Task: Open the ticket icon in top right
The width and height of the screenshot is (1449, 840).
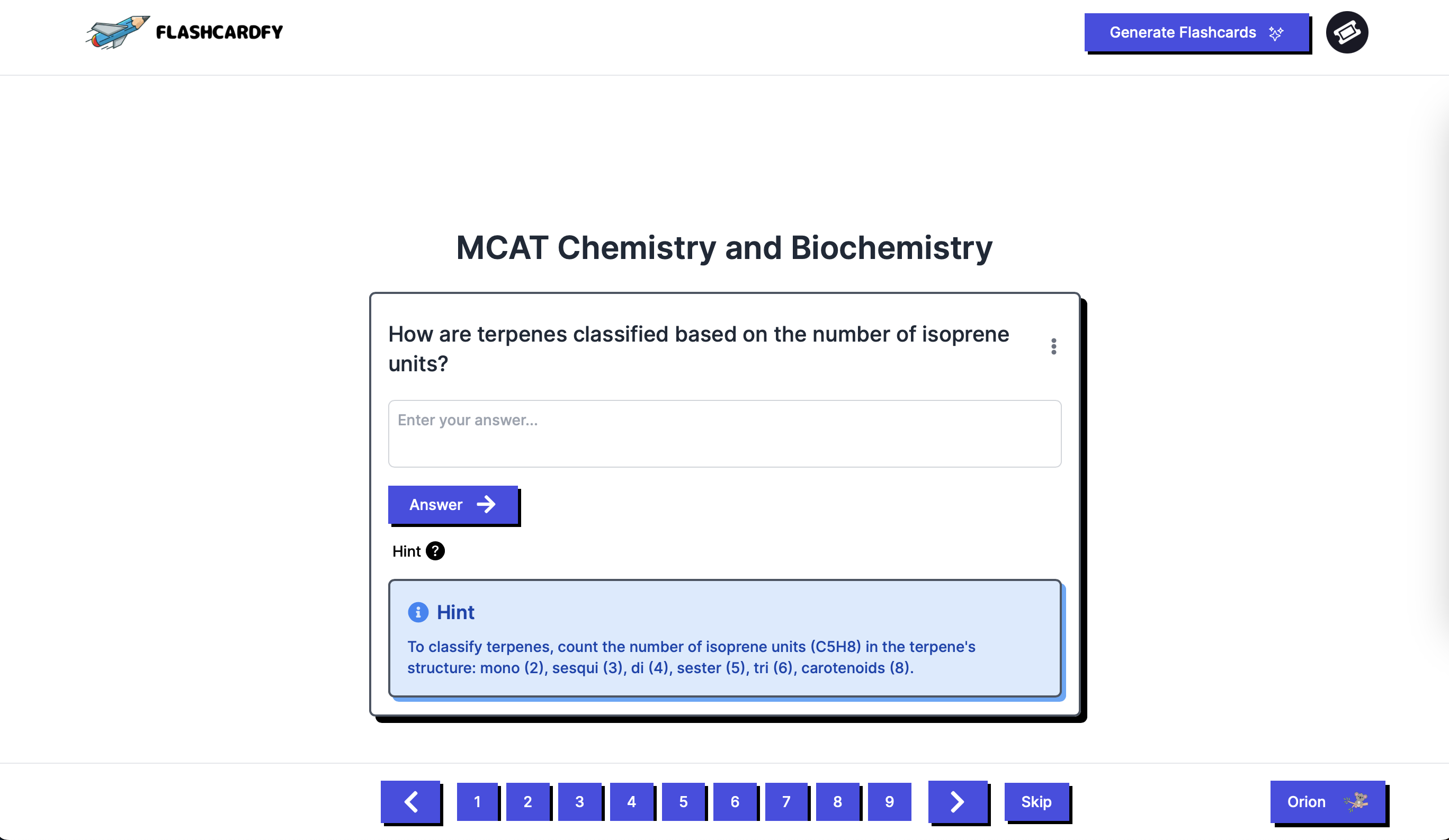Action: pos(1347,32)
